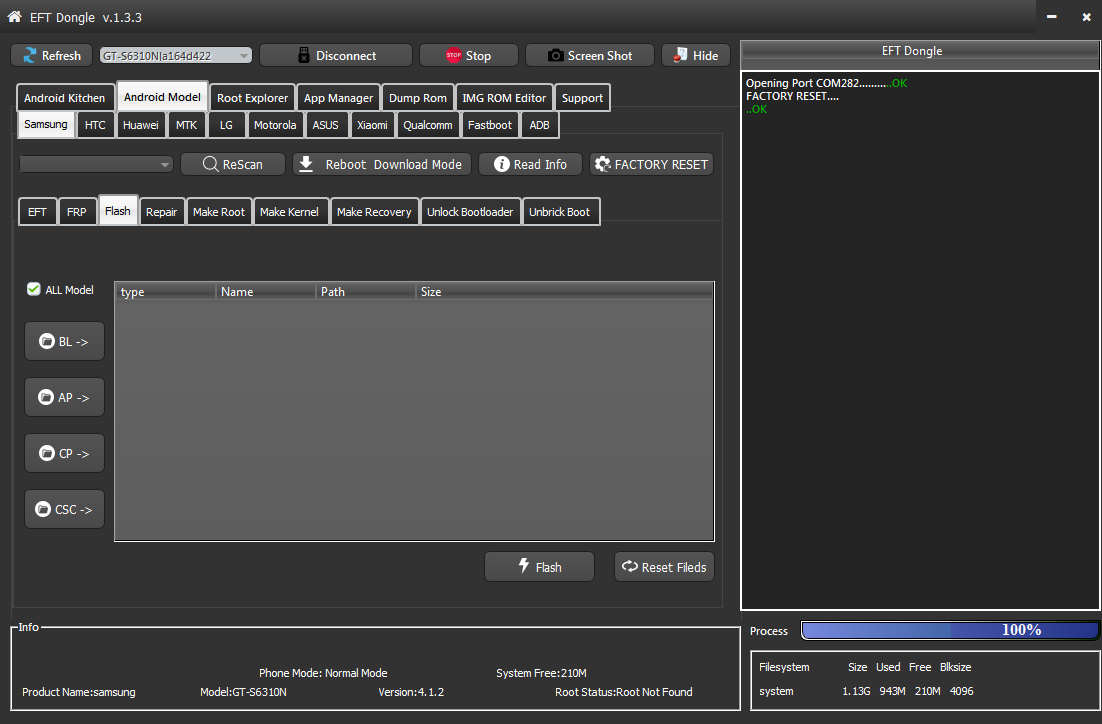
Task: Select the Android Model tab
Action: pyautogui.click(x=162, y=97)
